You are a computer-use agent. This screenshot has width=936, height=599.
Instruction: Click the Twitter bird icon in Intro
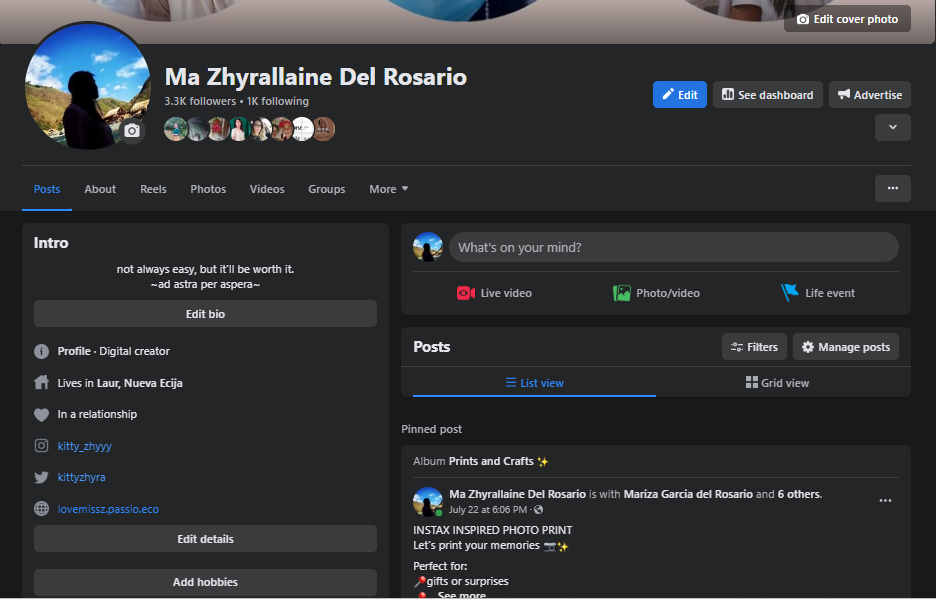coord(41,477)
